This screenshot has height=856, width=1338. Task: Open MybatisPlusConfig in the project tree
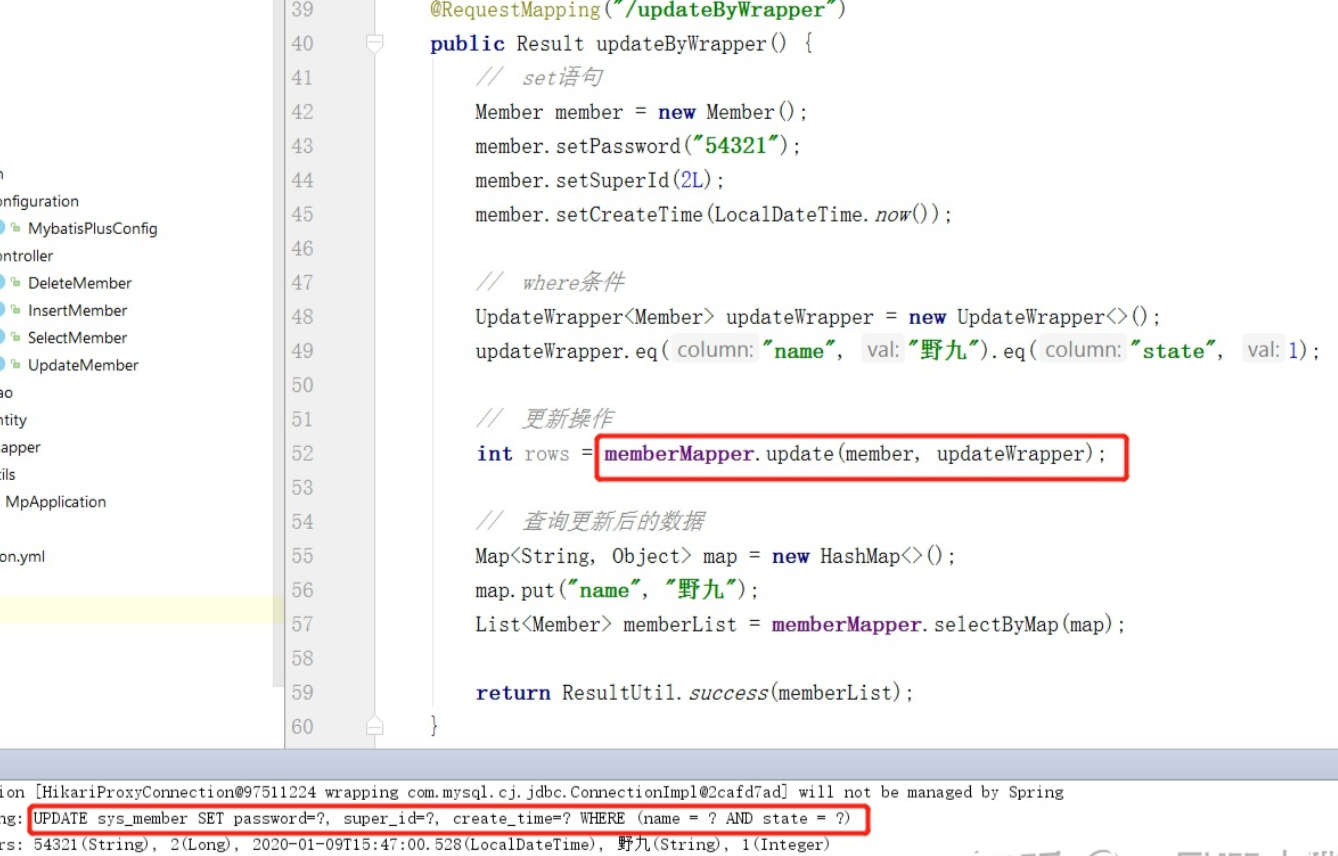pyautogui.click(x=92, y=228)
